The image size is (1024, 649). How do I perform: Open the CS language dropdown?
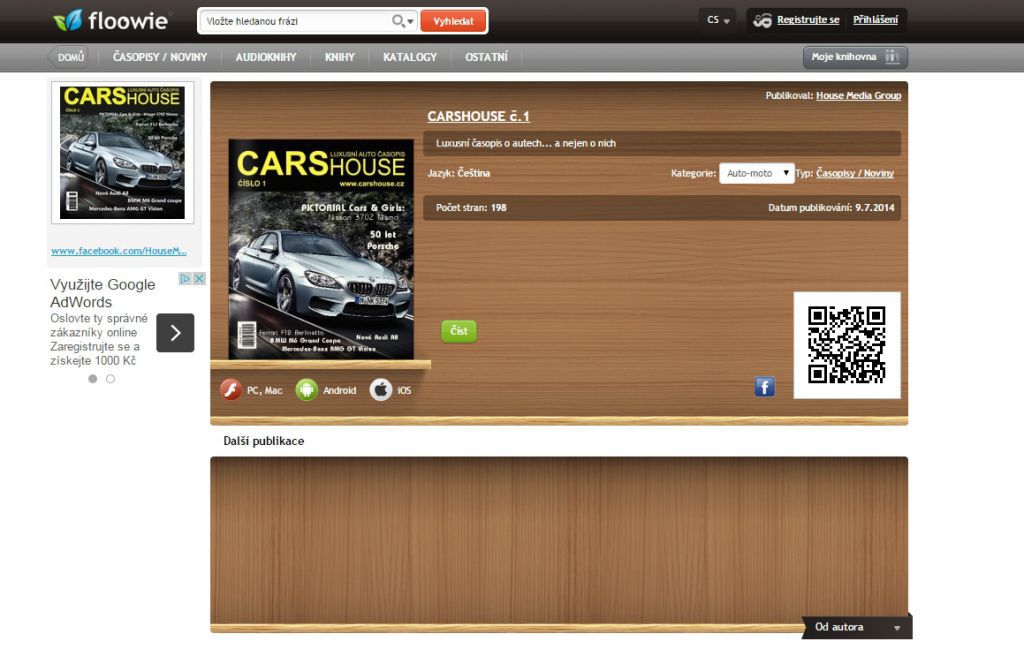pos(718,20)
